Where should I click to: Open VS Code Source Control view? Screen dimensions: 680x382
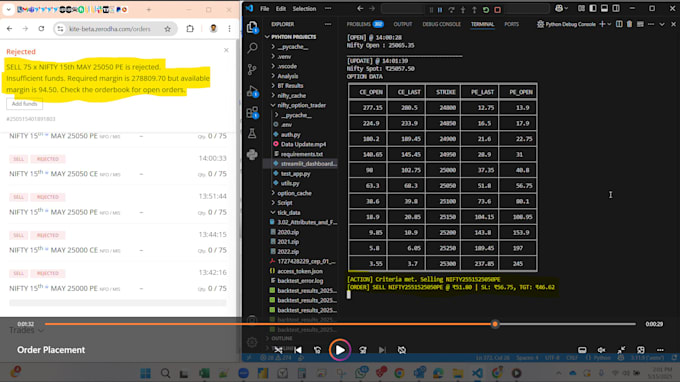pyautogui.click(x=252, y=69)
